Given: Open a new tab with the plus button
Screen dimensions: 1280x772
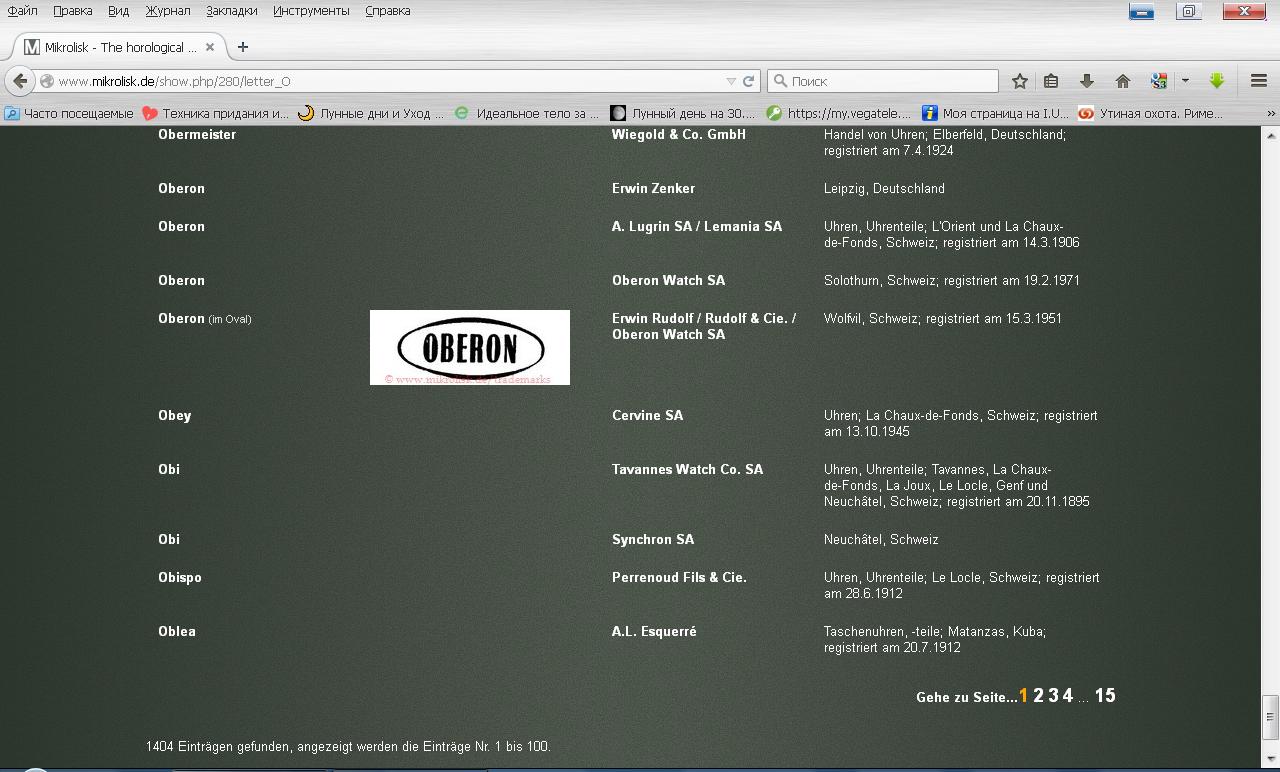Looking at the screenshot, I should [x=242, y=47].
